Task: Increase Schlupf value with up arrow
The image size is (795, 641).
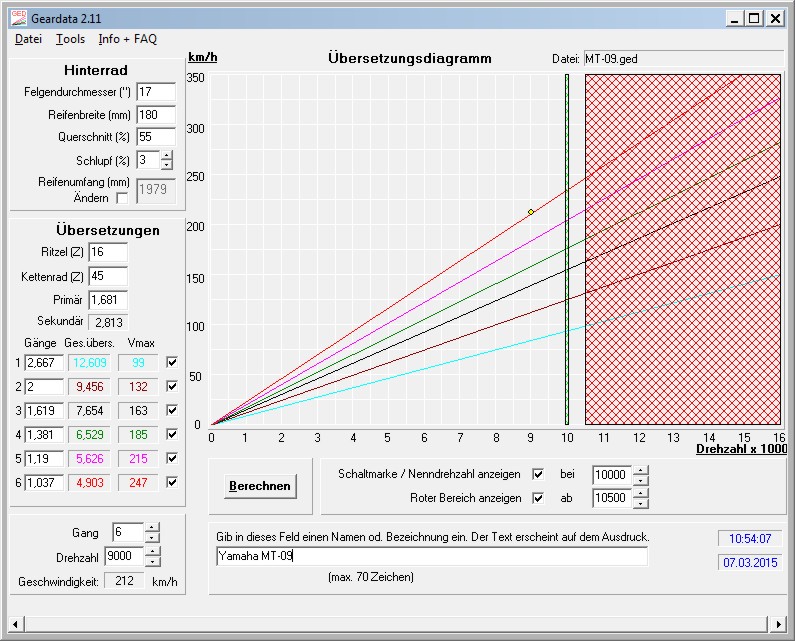Action: (x=166, y=155)
